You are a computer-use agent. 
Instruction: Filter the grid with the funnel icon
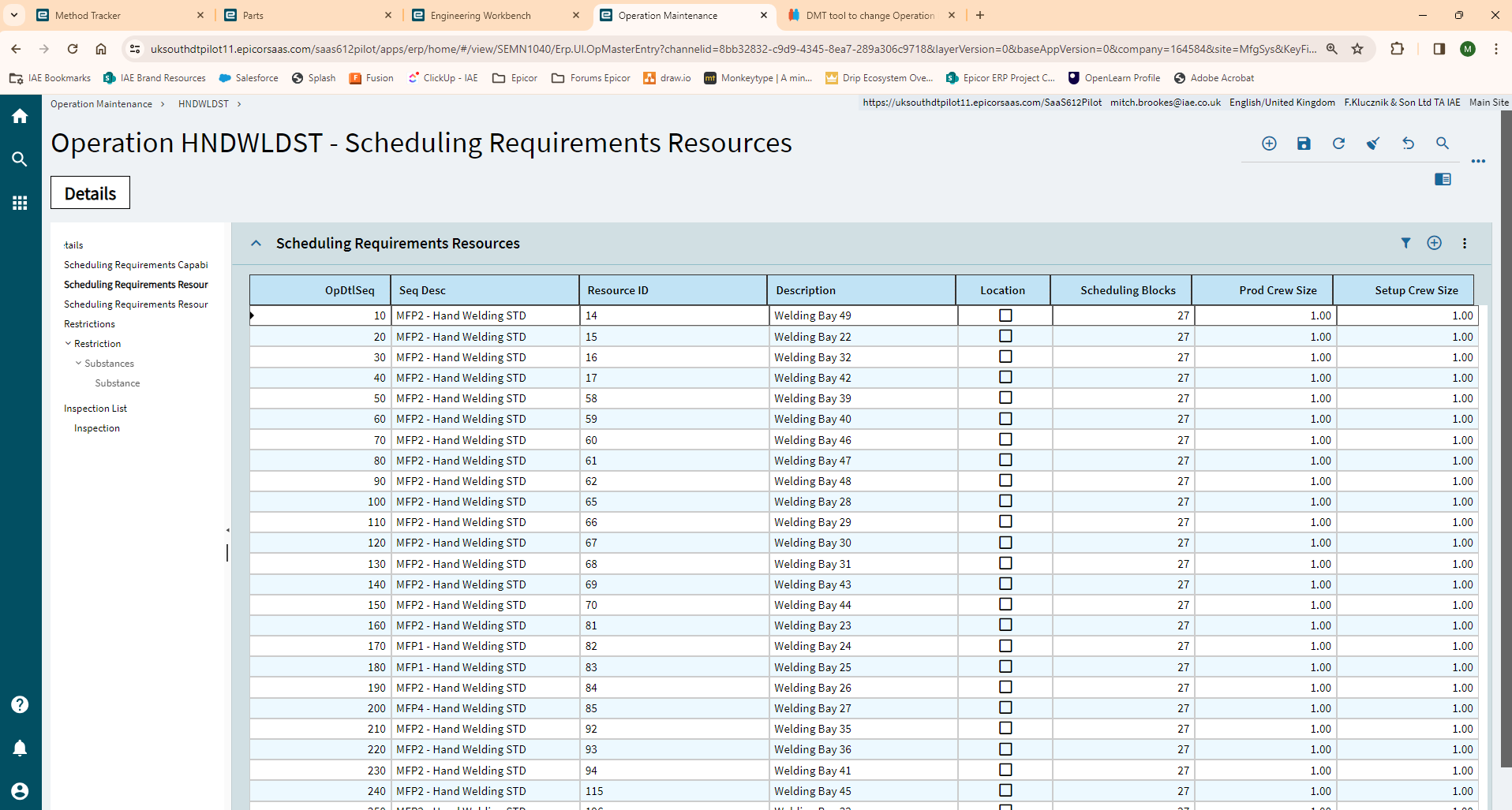point(1406,243)
